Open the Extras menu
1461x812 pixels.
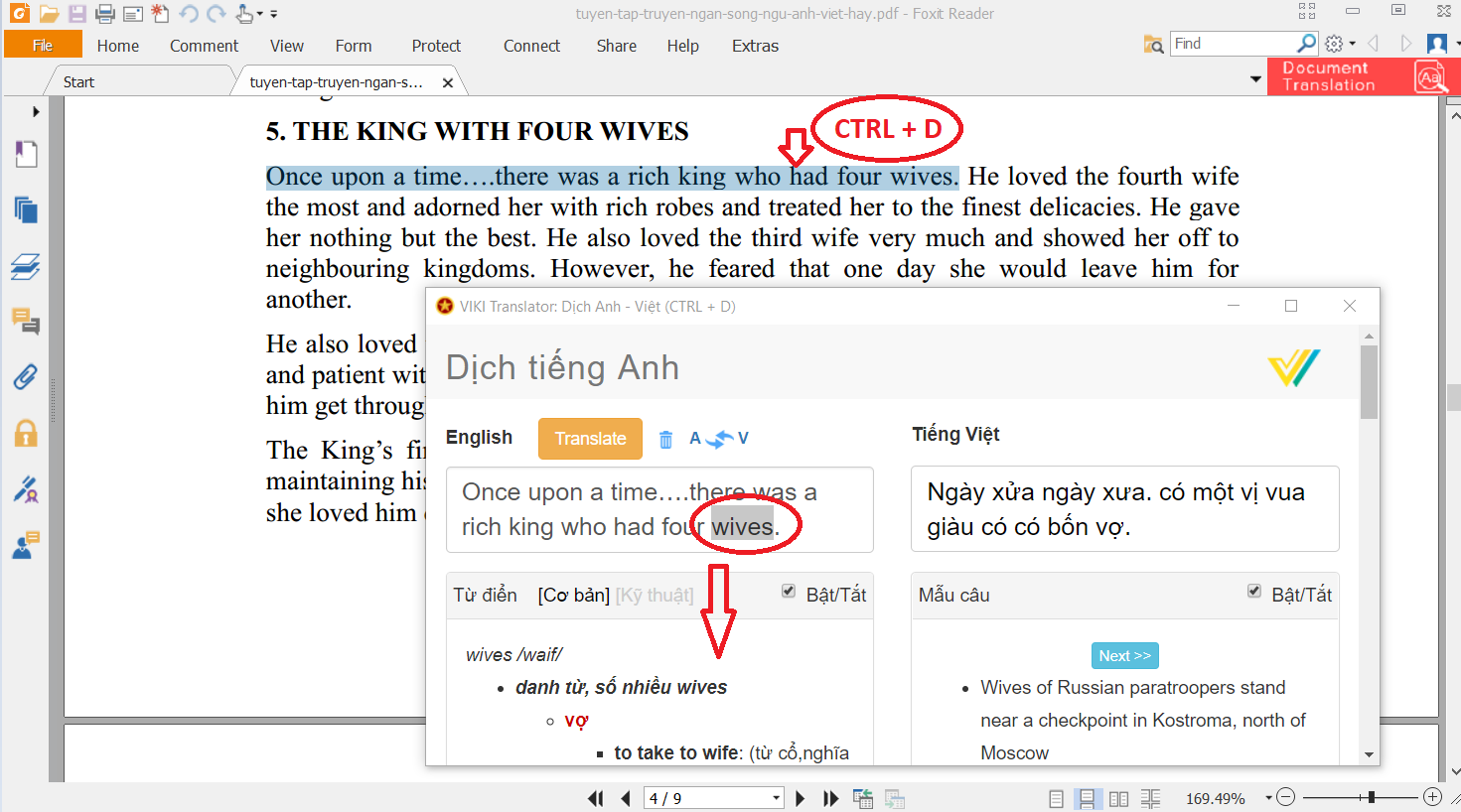pos(755,45)
